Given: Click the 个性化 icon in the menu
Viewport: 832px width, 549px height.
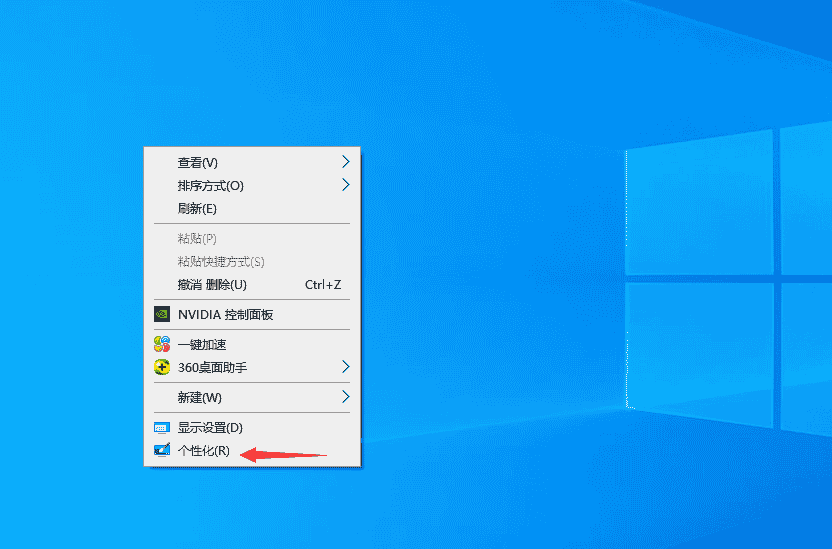Looking at the screenshot, I should (x=161, y=450).
